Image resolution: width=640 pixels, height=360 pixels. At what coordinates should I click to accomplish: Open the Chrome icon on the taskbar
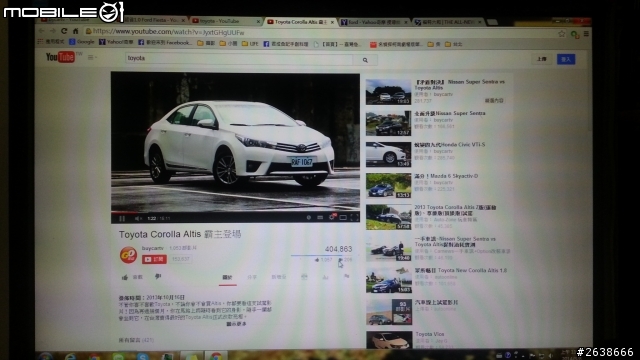point(216,356)
